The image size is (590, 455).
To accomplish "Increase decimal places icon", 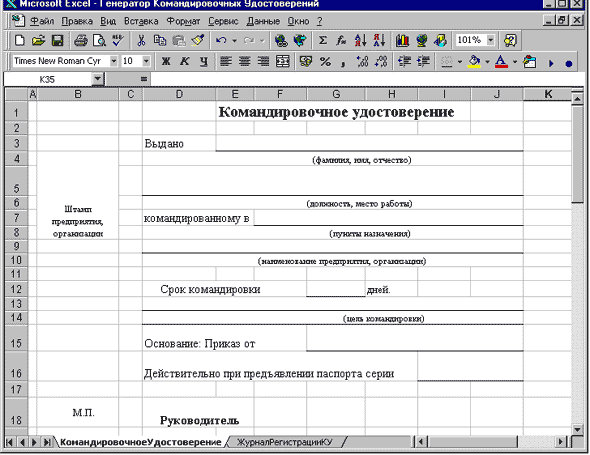I will 362,61.
